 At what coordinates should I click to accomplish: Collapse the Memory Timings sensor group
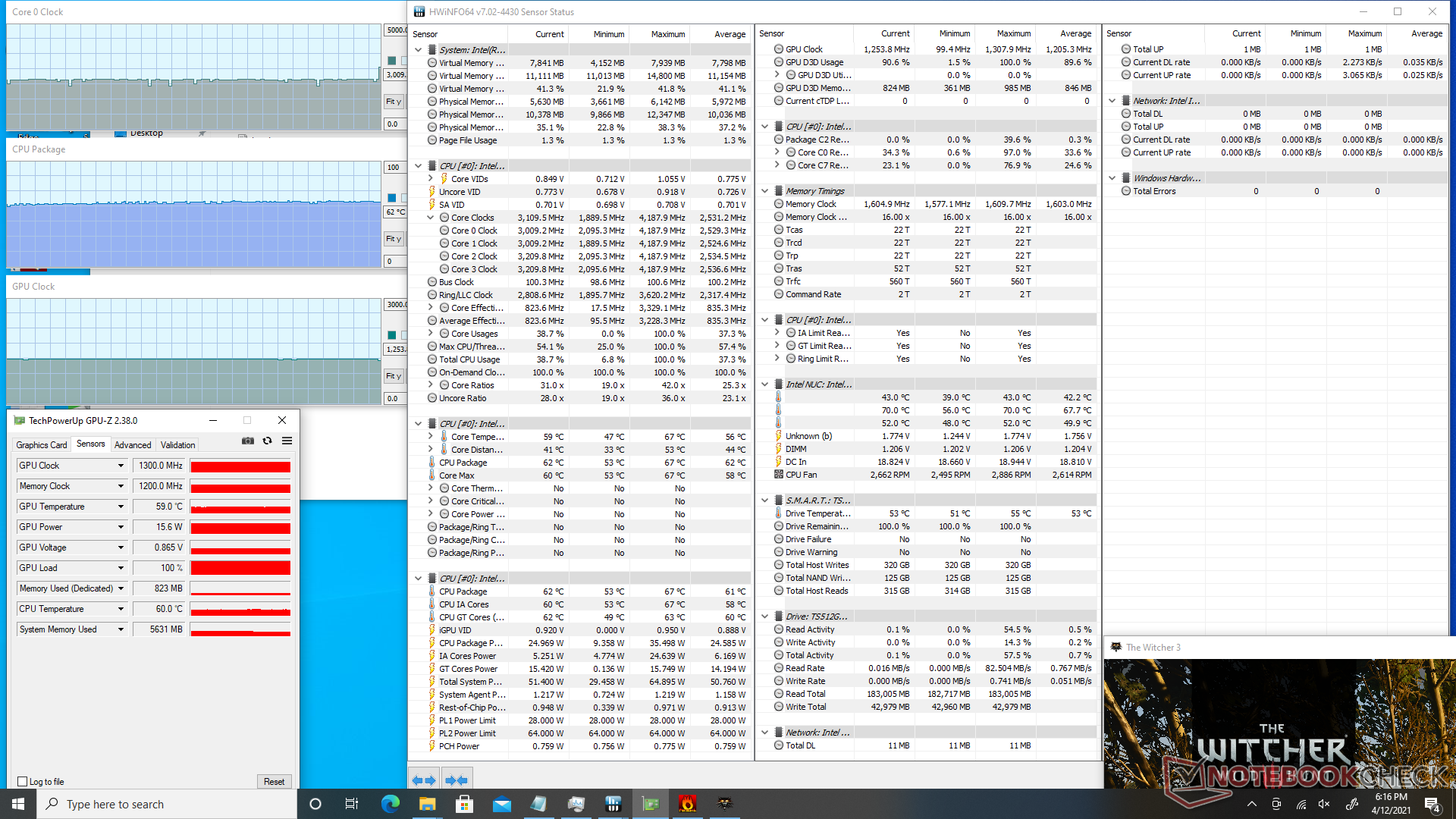coord(765,191)
